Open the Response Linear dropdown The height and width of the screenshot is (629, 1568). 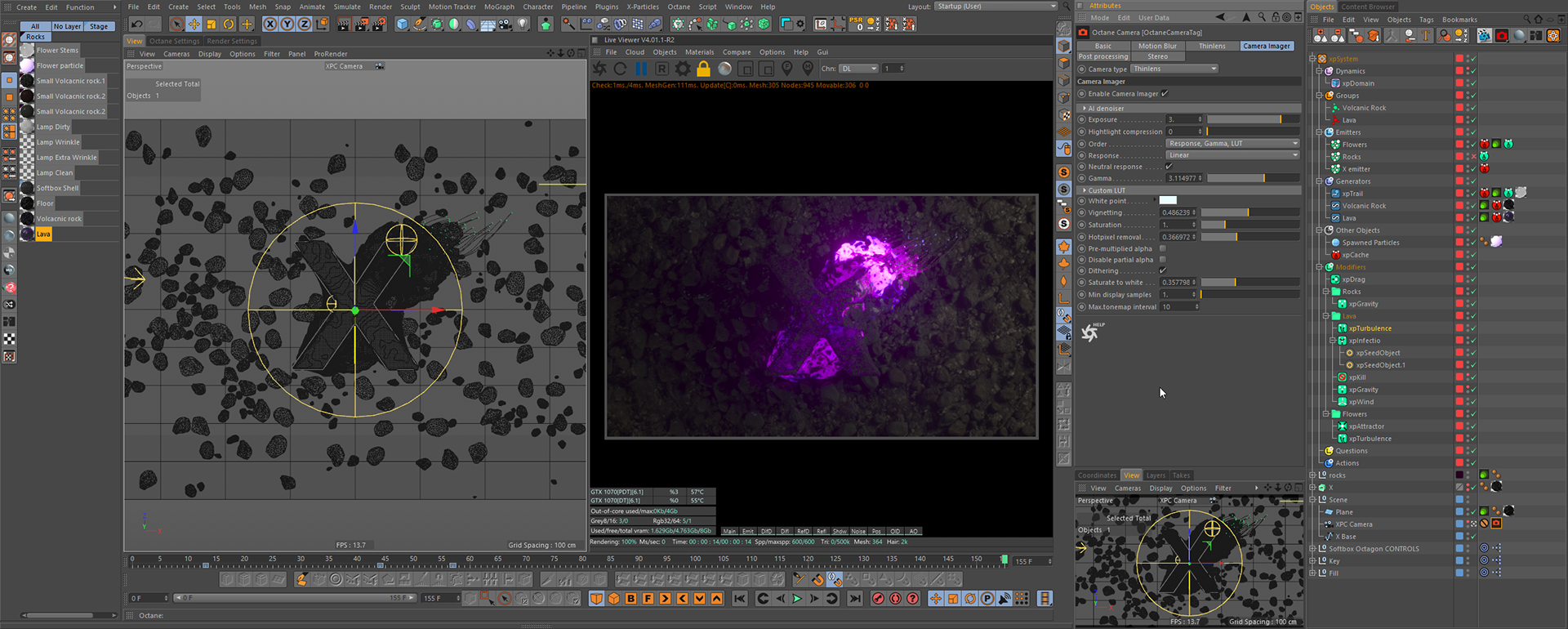[1233, 155]
